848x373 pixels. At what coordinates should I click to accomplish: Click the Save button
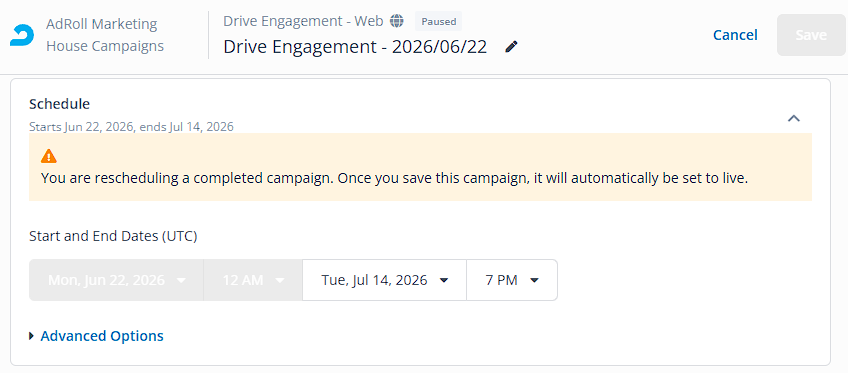(x=811, y=35)
